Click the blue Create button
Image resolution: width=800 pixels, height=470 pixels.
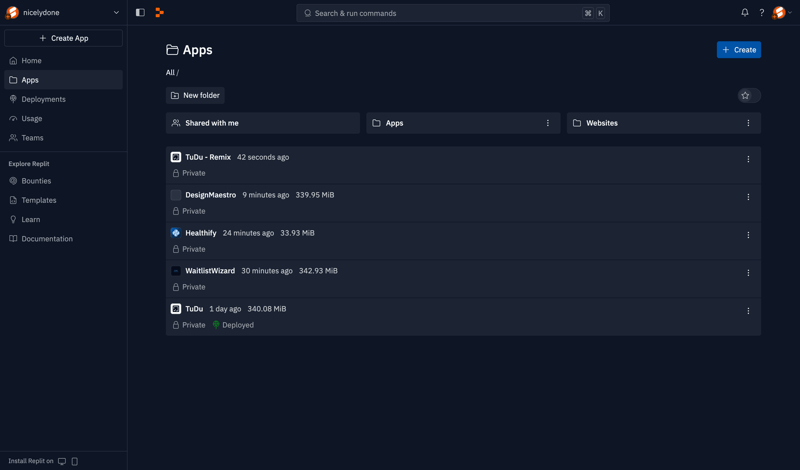pyautogui.click(x=739, y=50)
